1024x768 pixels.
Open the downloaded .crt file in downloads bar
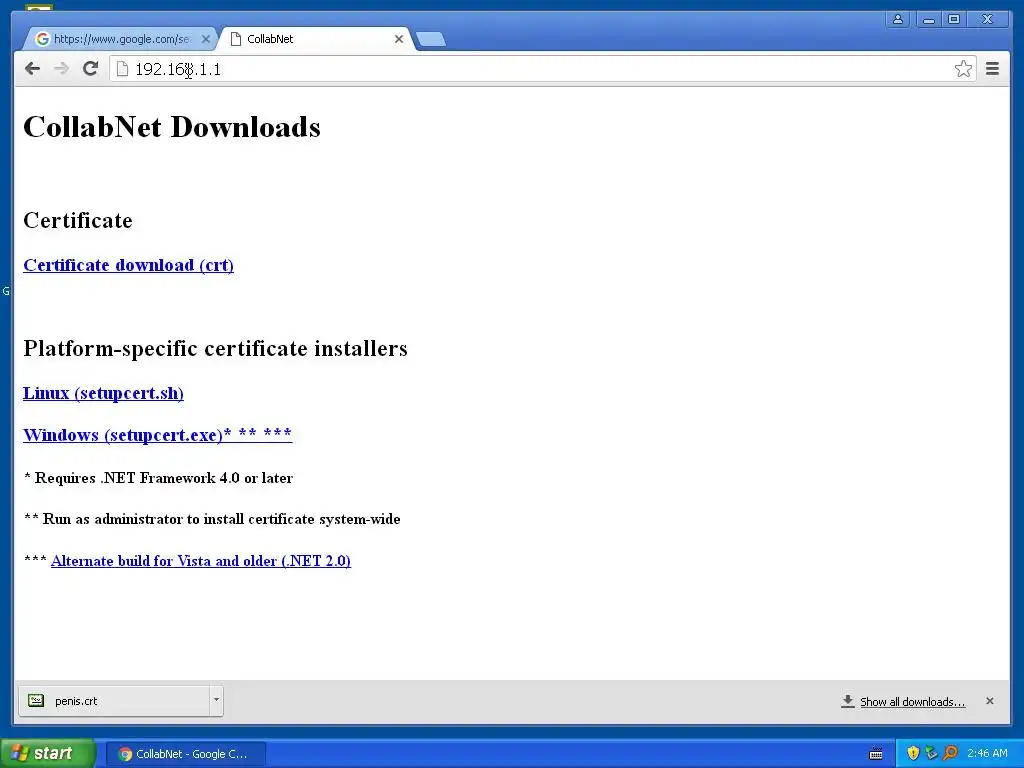(114, 701)
